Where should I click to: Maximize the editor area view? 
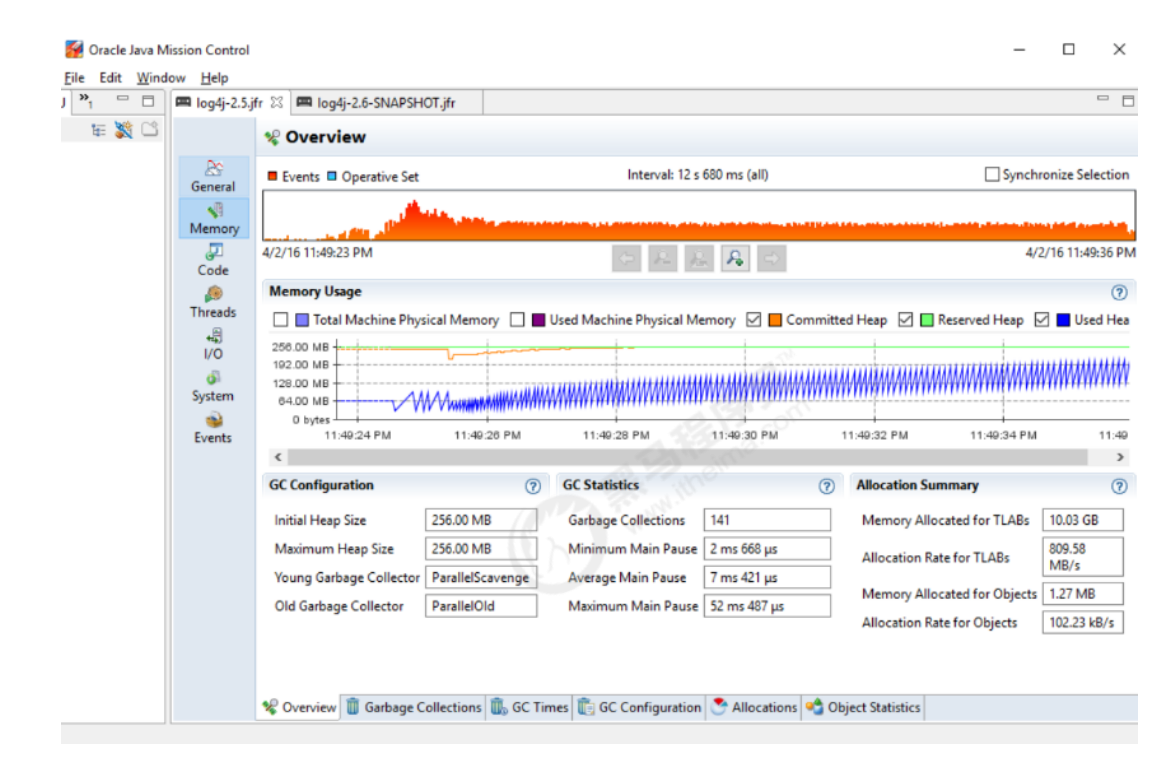click(1128, 100)
